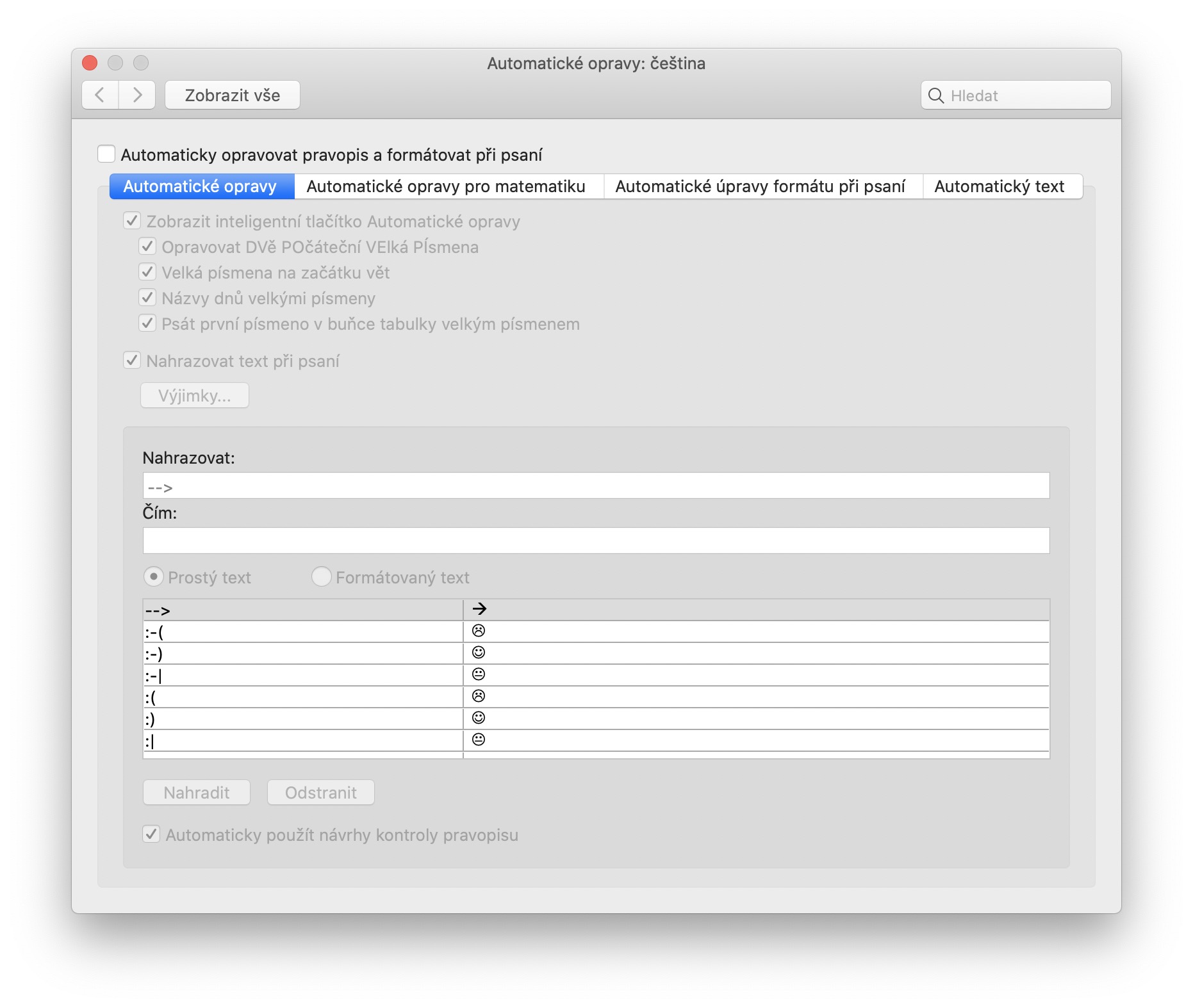Select the :-( row in replacement list
1193x1008 pixels.
[x=596, y=632]
